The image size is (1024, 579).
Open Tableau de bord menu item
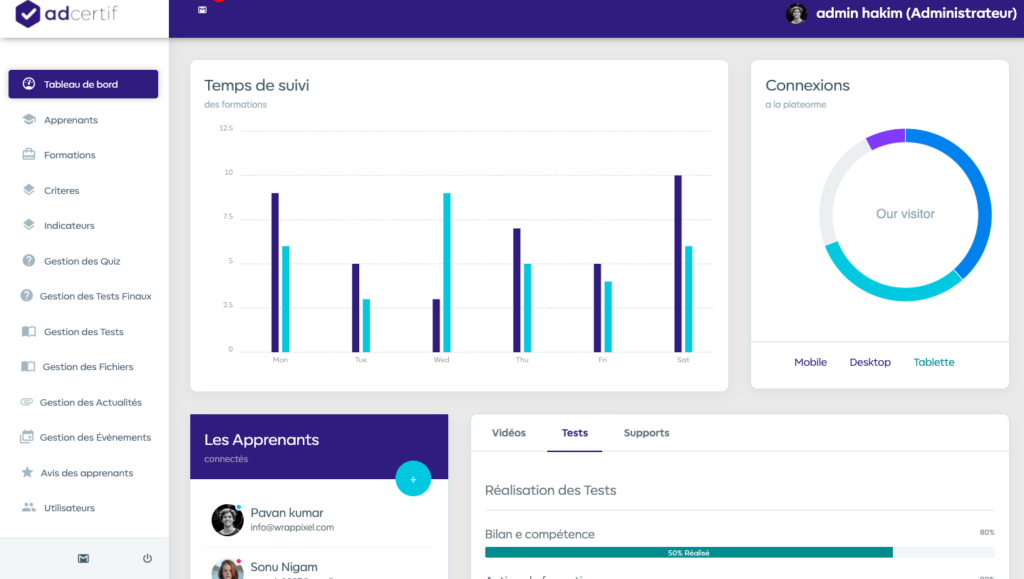pyautogui.click(x=83, y=84)
